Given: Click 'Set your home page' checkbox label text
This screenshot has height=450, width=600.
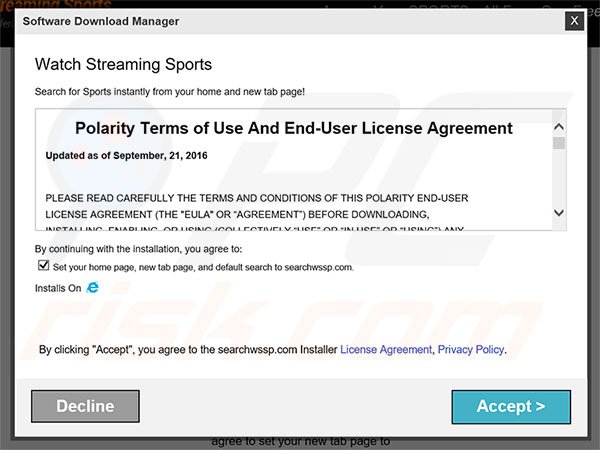Looking at the screenshot, I should [203, 267].
